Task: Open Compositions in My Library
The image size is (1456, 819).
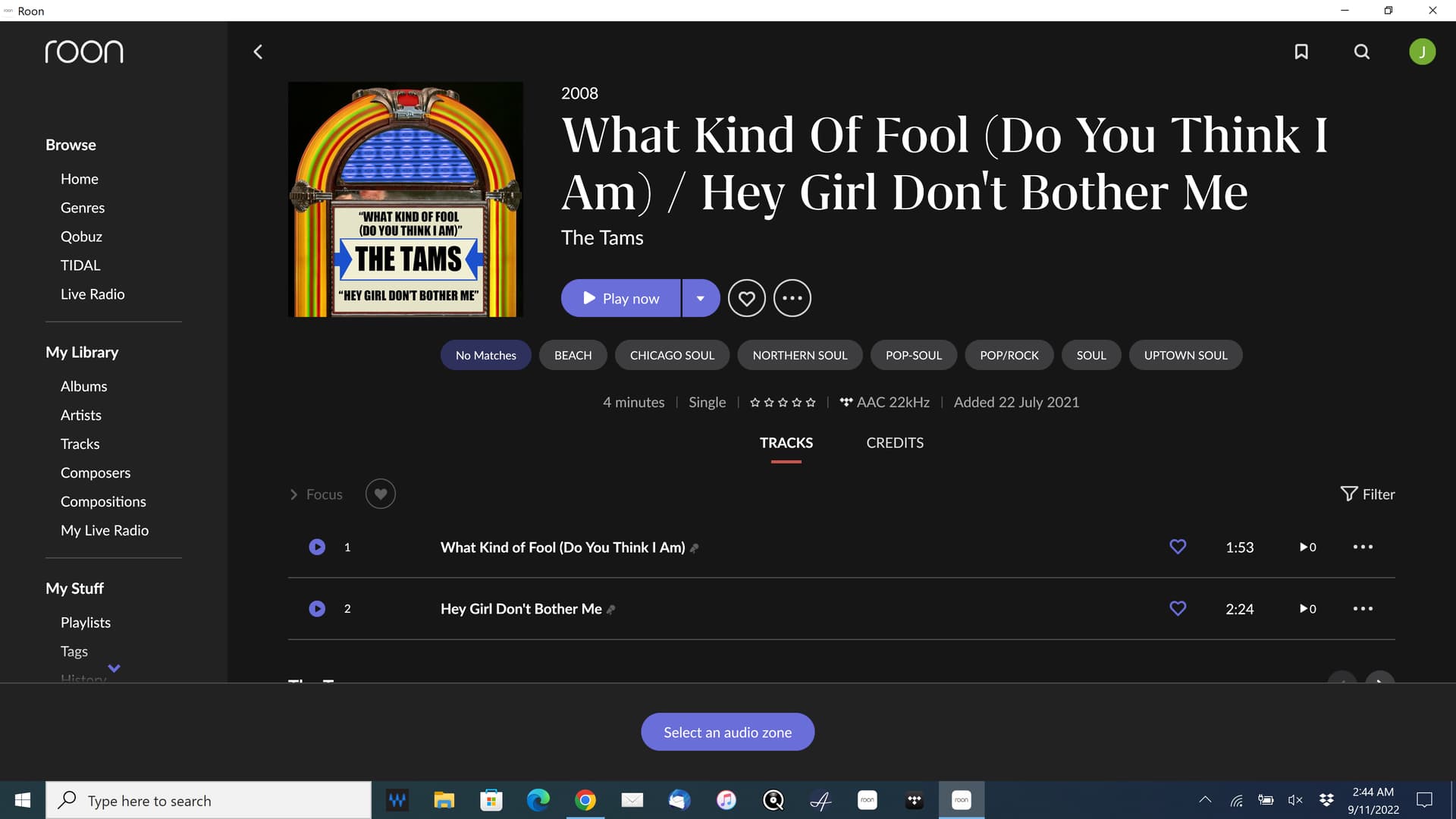Action: point(103,501)
